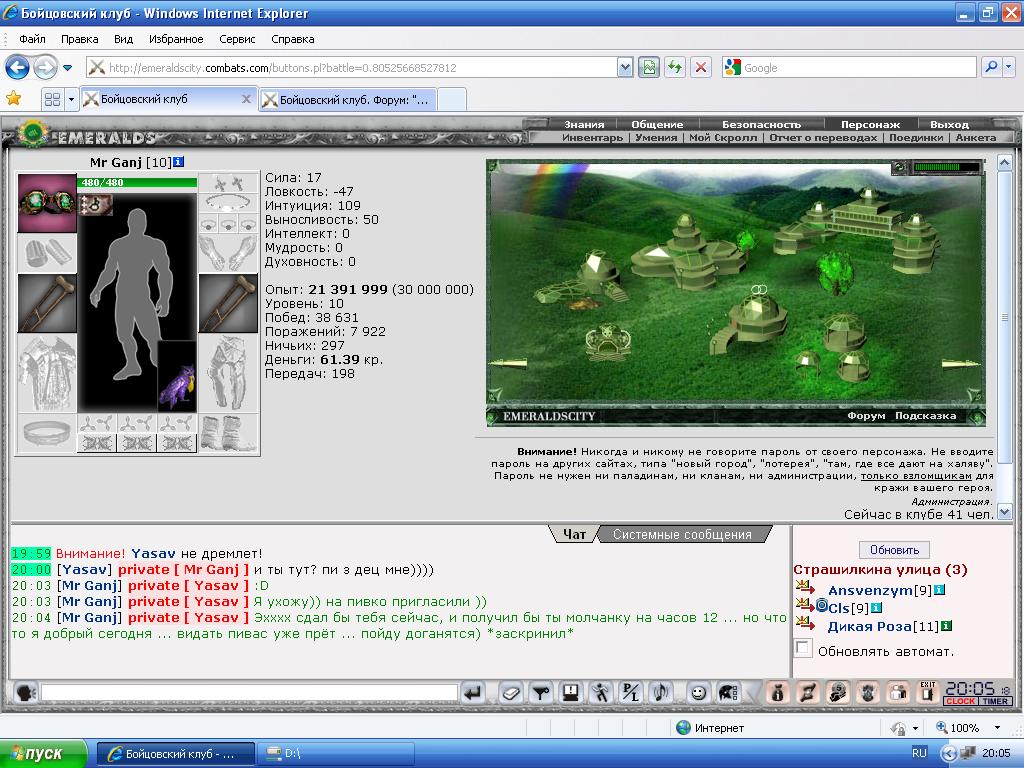Open info icon next to Дикая Роза[11]
The width and height of the screenshot is (1024, 768).
coord(946,626)
